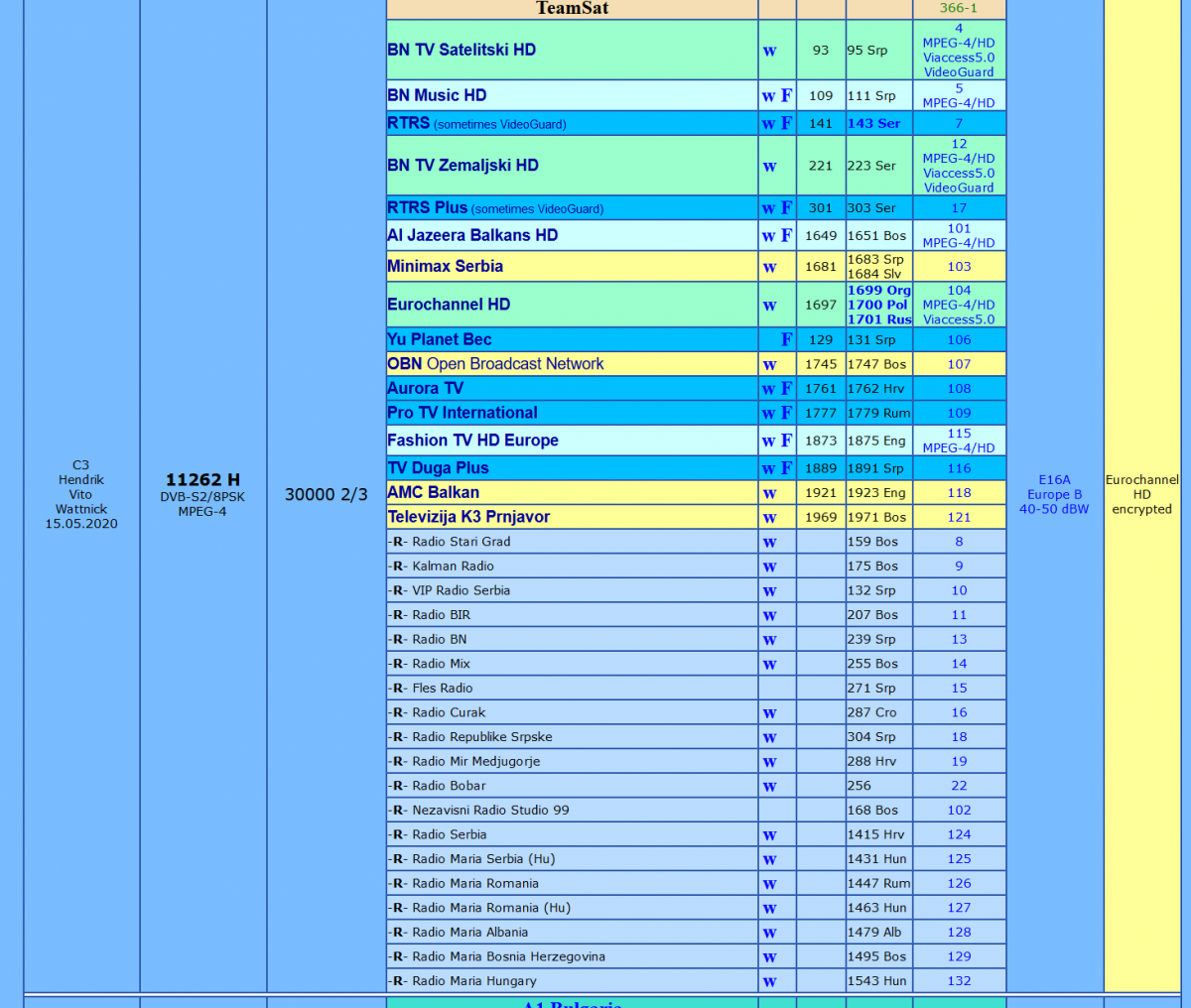
Task: Select the '11262 H' frequency text
Action: click(202, 480)
